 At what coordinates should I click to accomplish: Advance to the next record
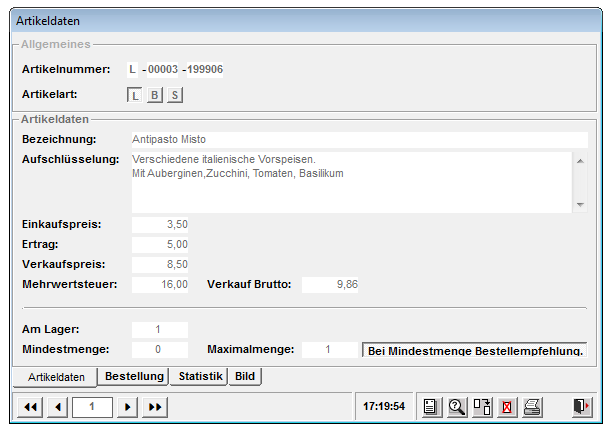click(x=127, y=407)
